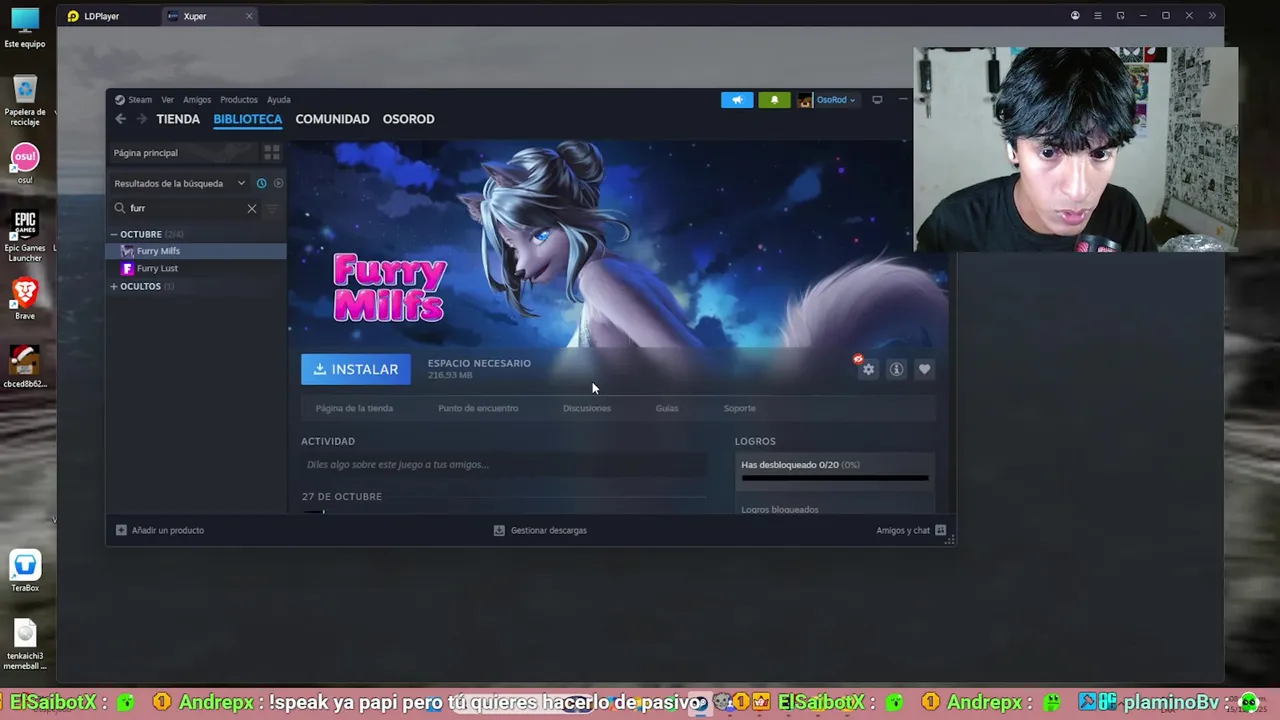Open the game settings gear icon
Viewport: 1280px width, 720px height.
[868, 370]
